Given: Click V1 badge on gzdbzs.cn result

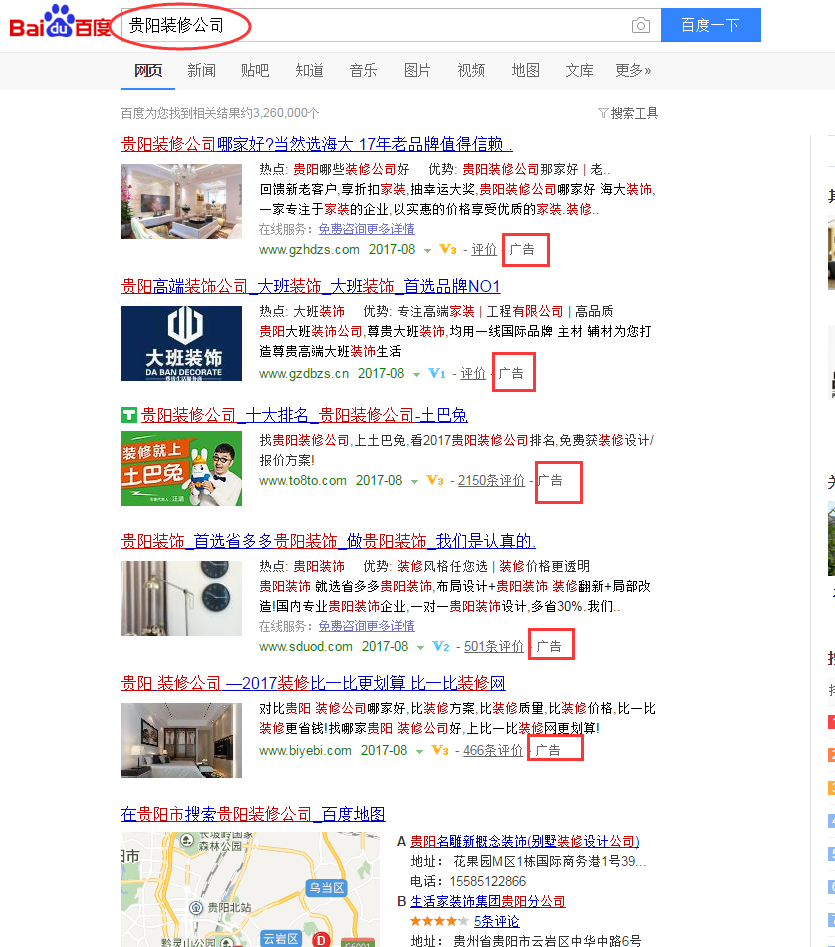Looking at the screenshot, I should tap(437, 374).
